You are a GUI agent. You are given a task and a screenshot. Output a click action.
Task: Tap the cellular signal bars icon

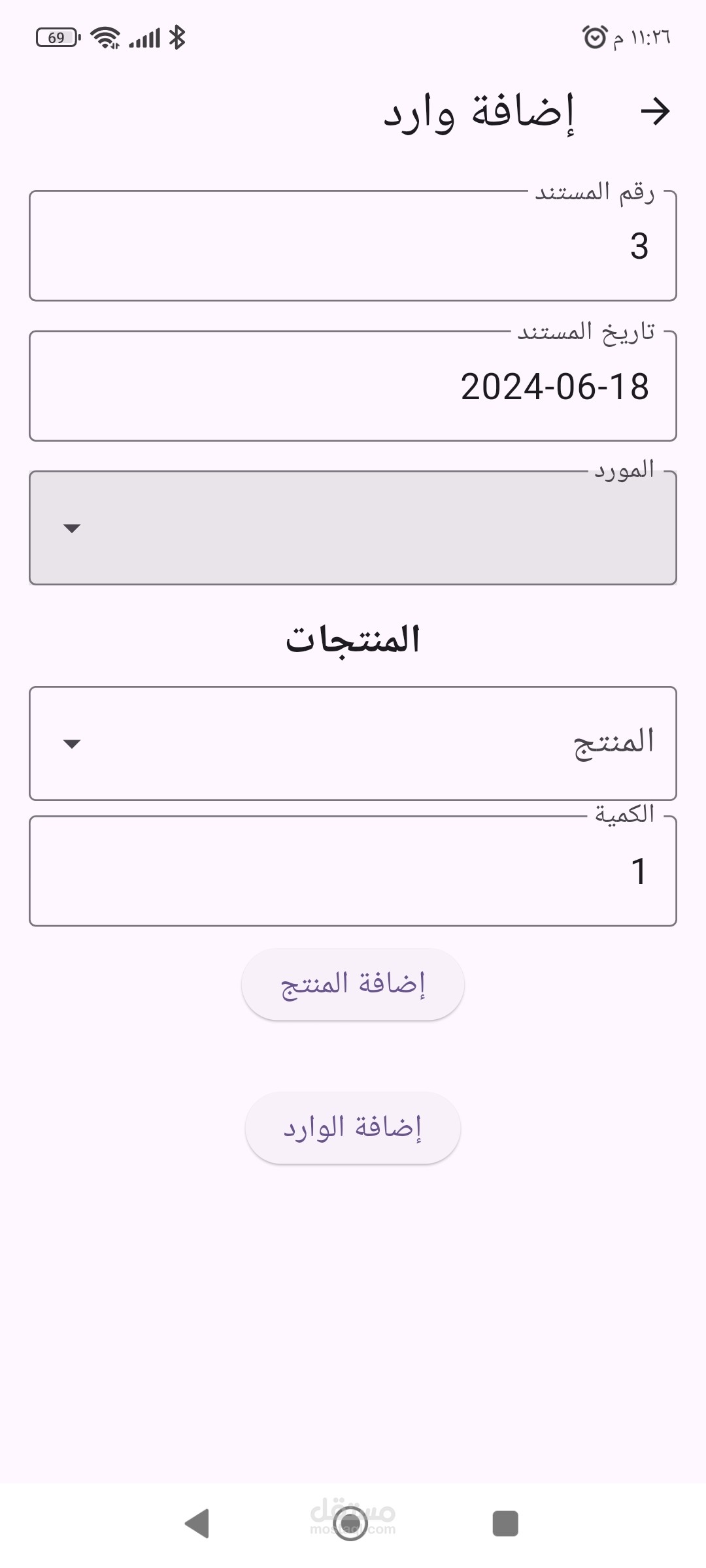pyautogui.click(x=144, y=39)
